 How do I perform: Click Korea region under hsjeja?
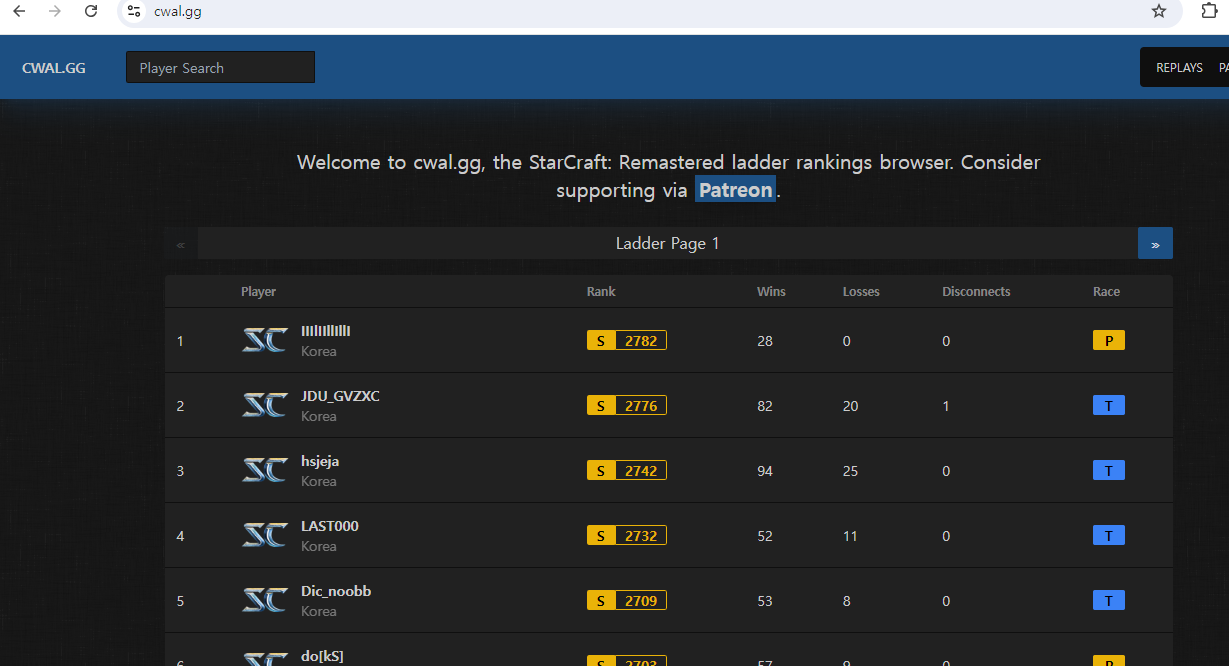pyautogui.click(x=319, y=481)
